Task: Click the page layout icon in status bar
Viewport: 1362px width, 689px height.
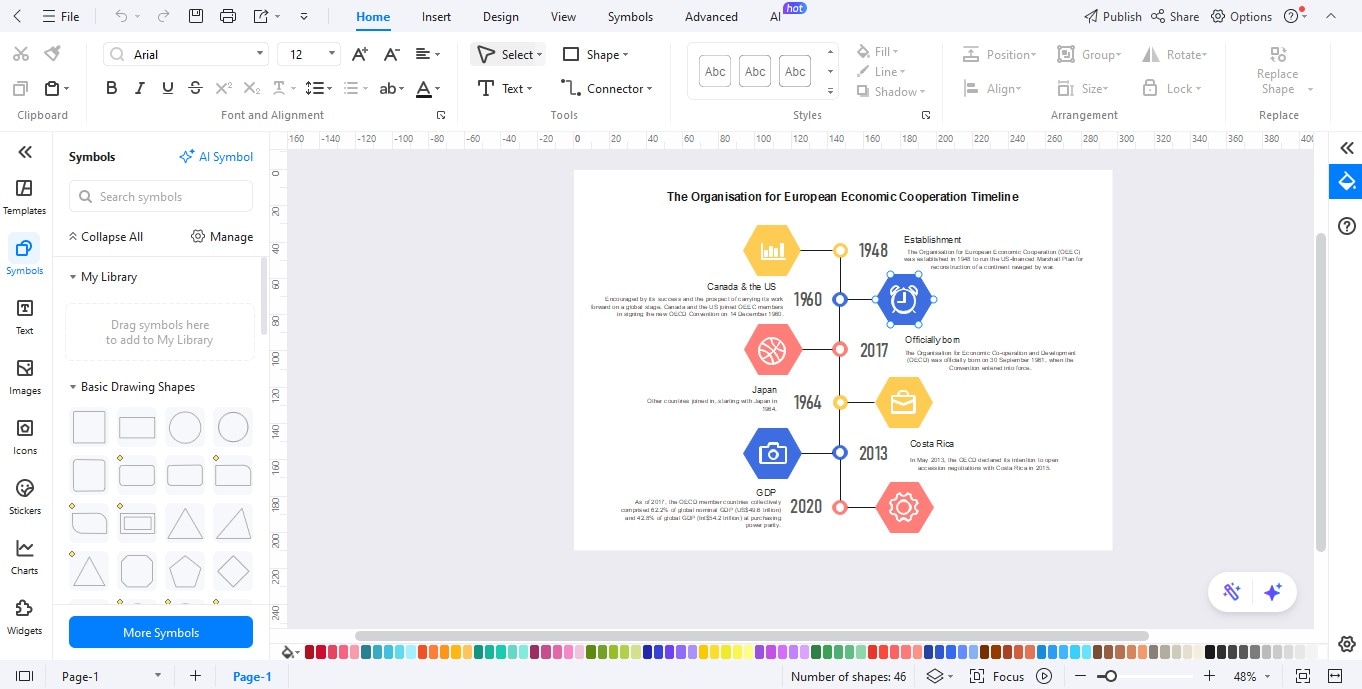Action: pyautogui.click(x=25, y=676)
